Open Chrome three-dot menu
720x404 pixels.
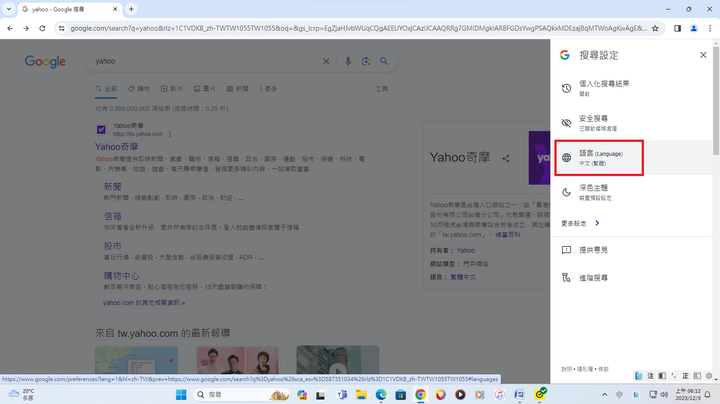click(710, 28)
